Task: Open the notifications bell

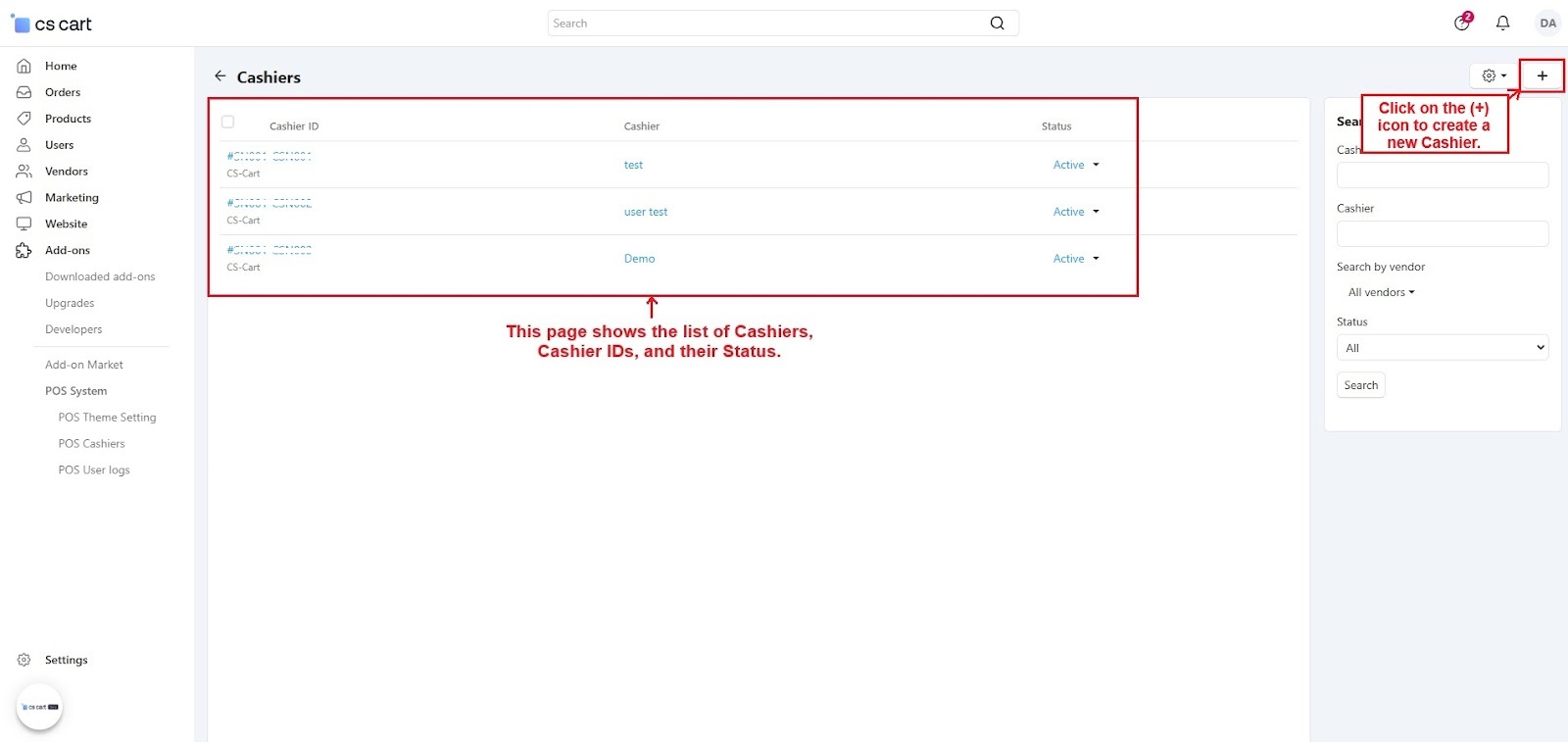Action: point(1502,23)
